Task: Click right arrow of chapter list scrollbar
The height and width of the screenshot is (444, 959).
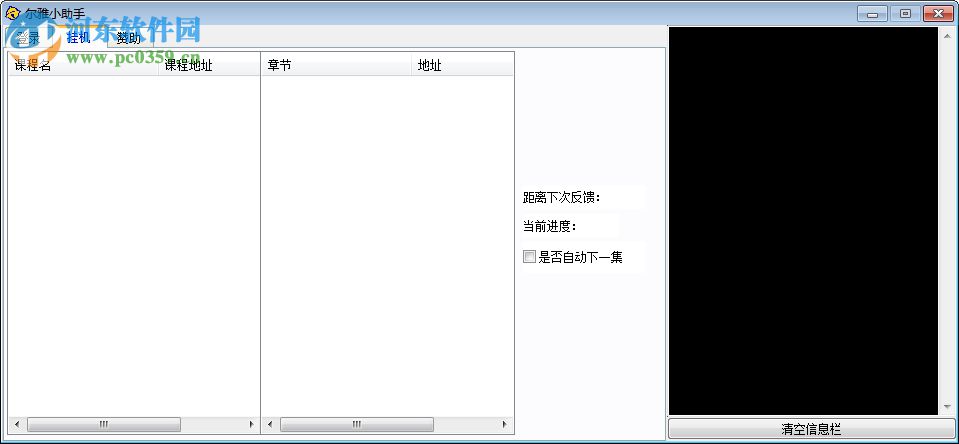Action: tap(505, 424)
